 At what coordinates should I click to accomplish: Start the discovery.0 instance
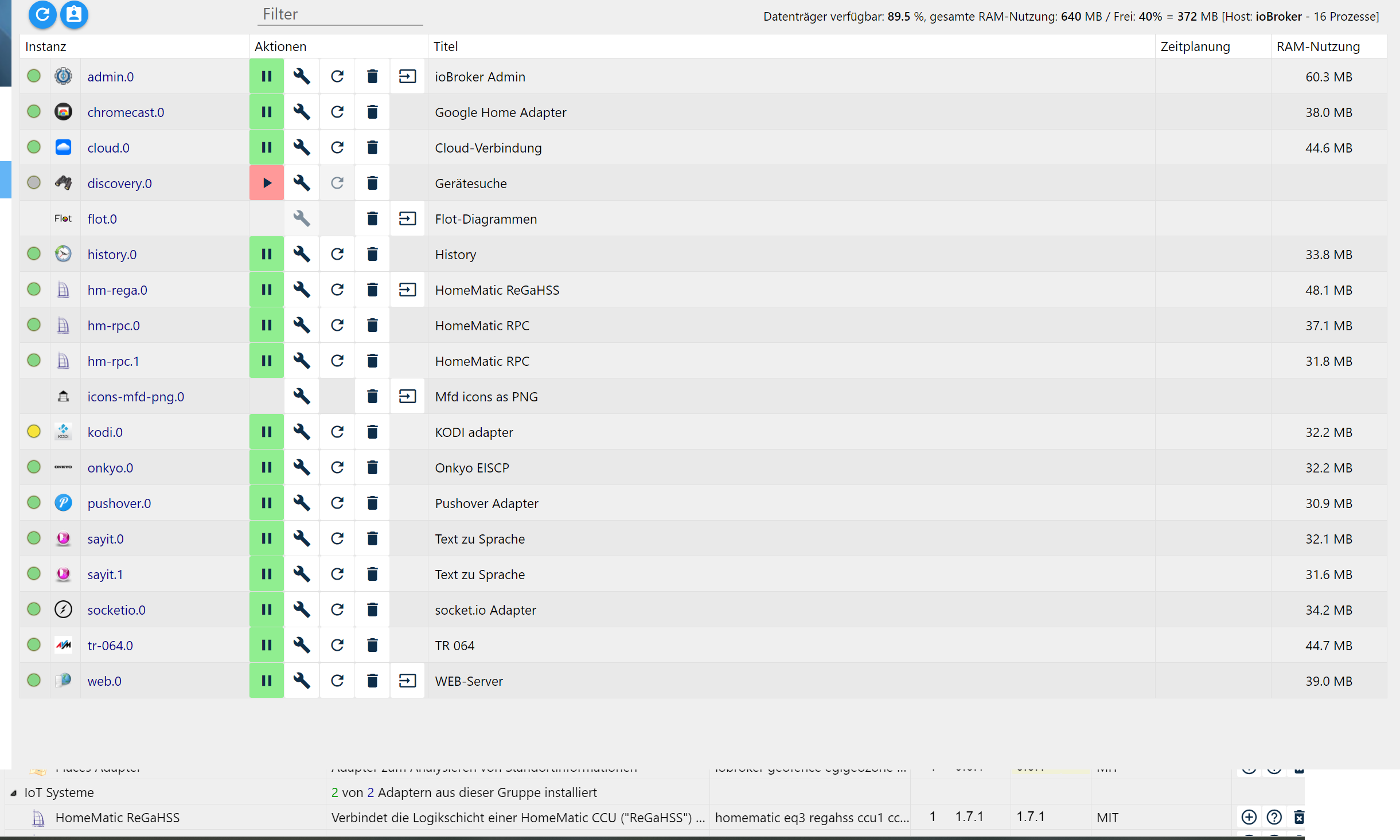coord(267,183)
